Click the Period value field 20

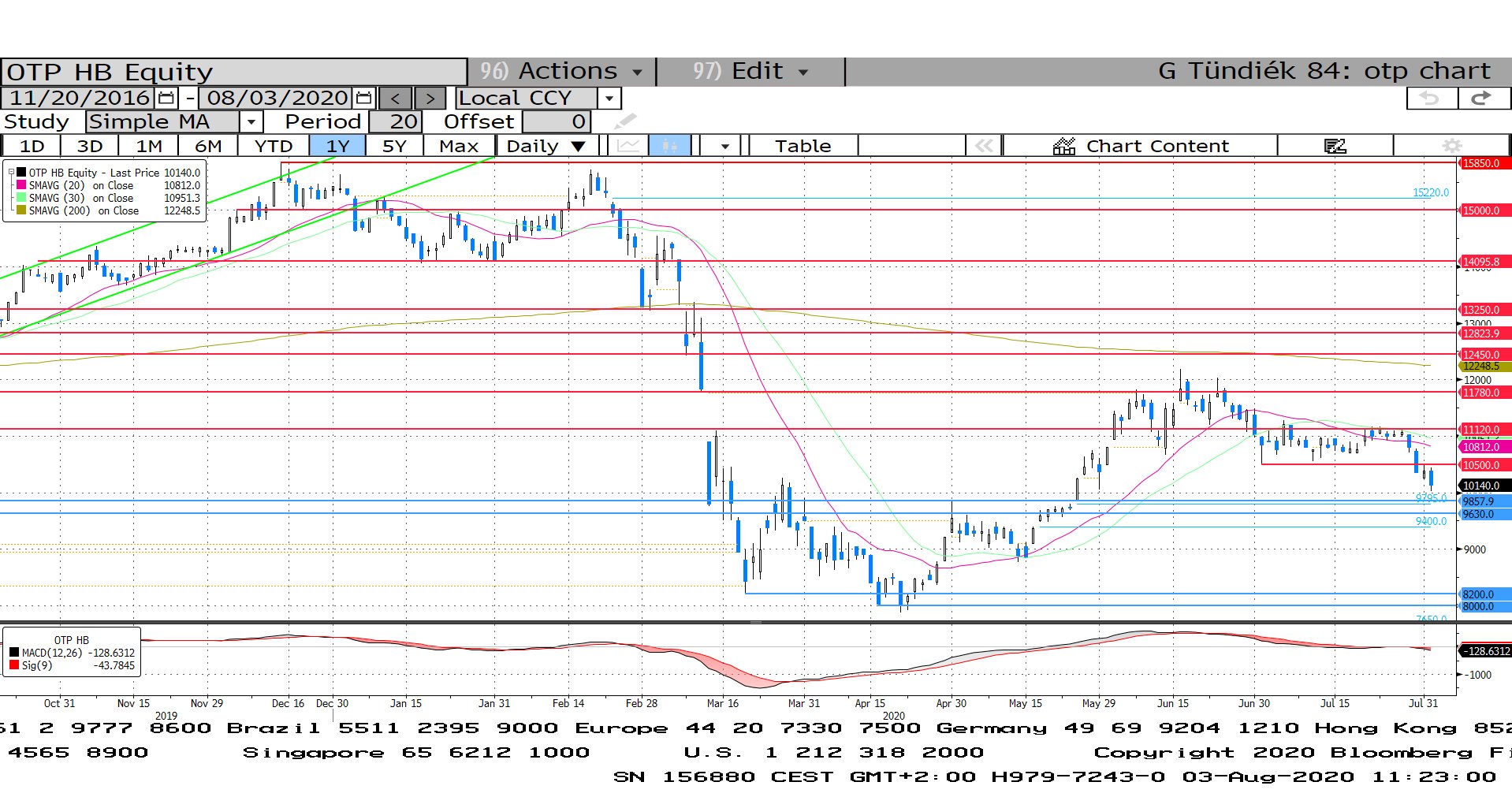[x=396, y=121]
